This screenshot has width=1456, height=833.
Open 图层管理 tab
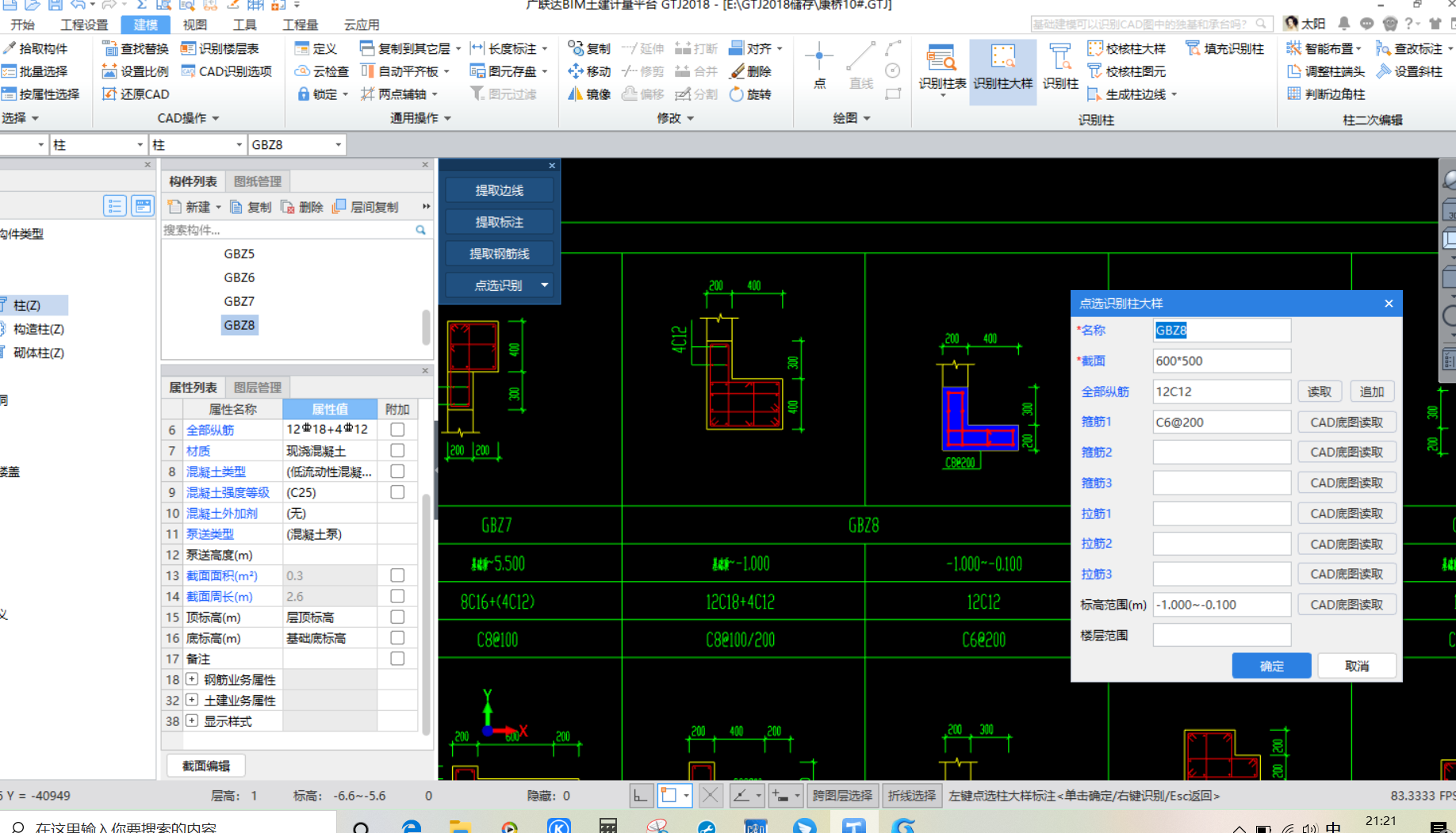click(x=258, y=388)
